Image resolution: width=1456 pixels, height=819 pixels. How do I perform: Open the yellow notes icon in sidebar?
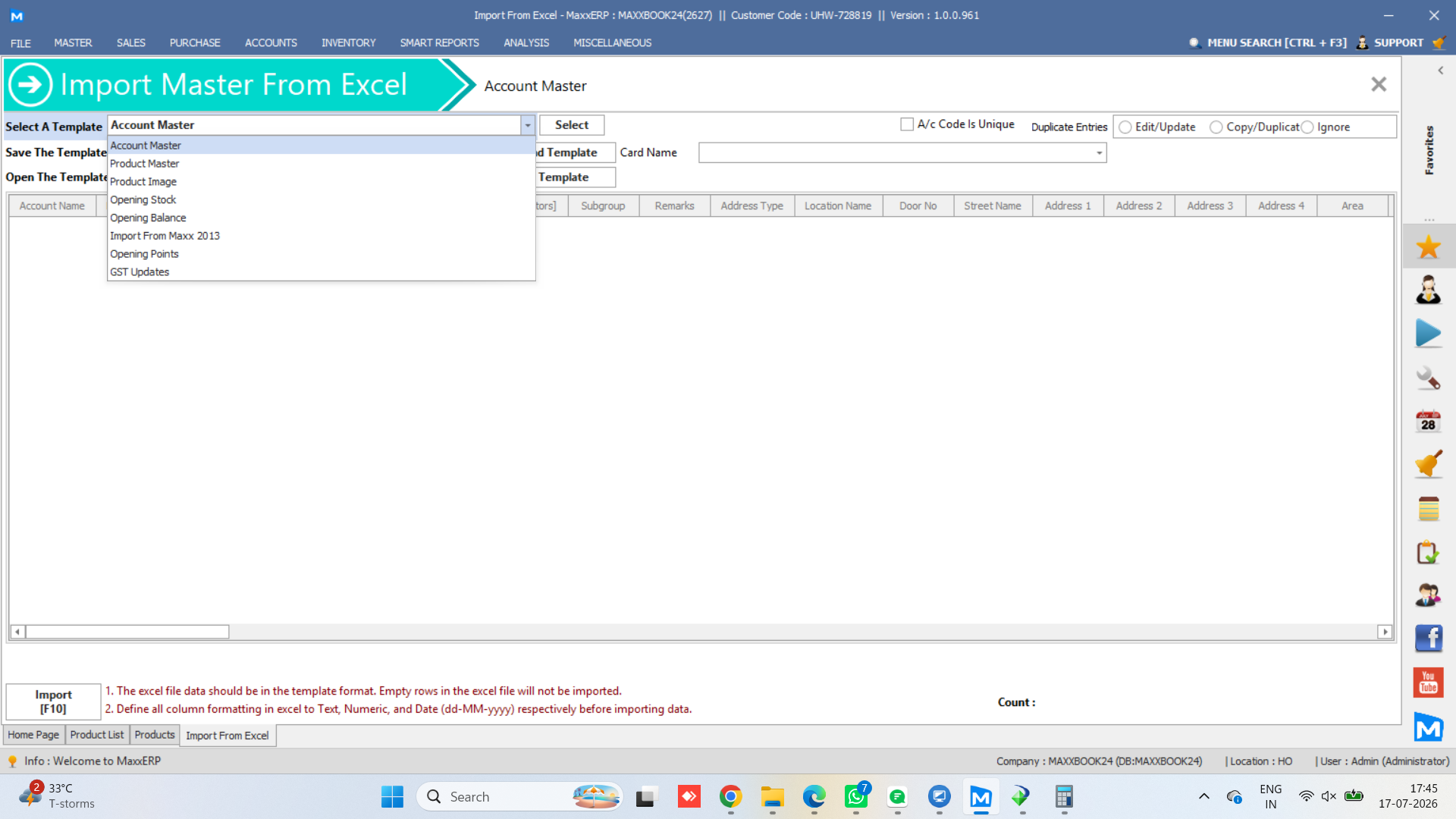[1428, 509]
